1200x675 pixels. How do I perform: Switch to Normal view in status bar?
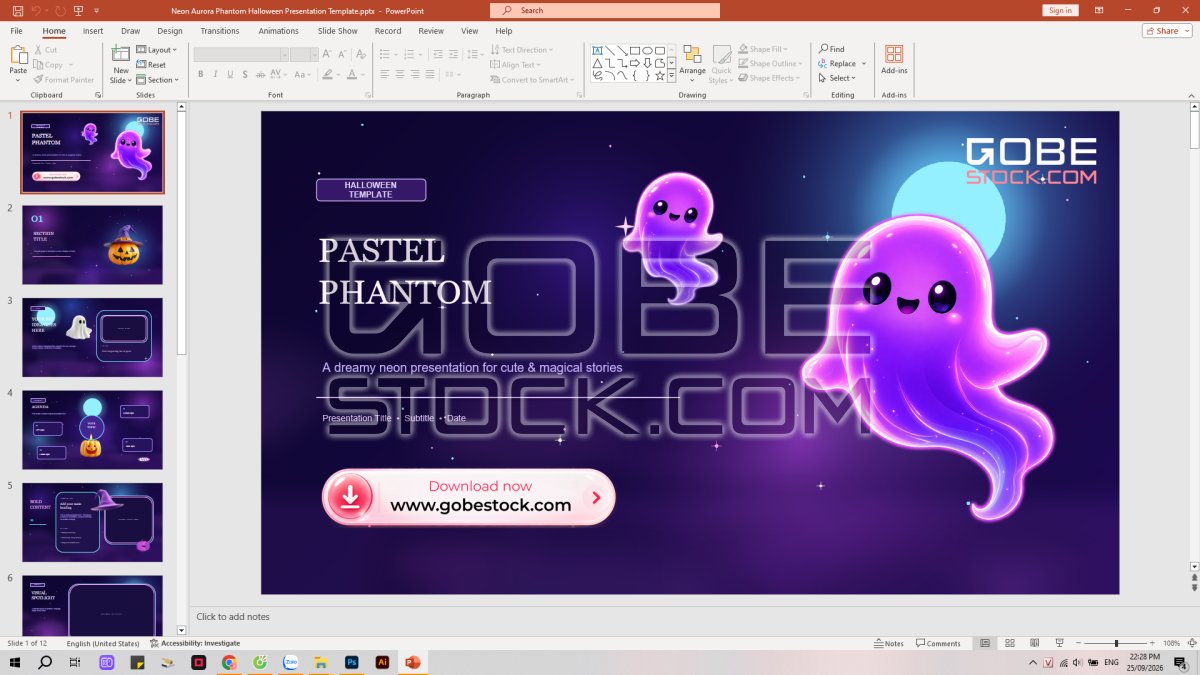pyautogui.click(x=985, y=643)
